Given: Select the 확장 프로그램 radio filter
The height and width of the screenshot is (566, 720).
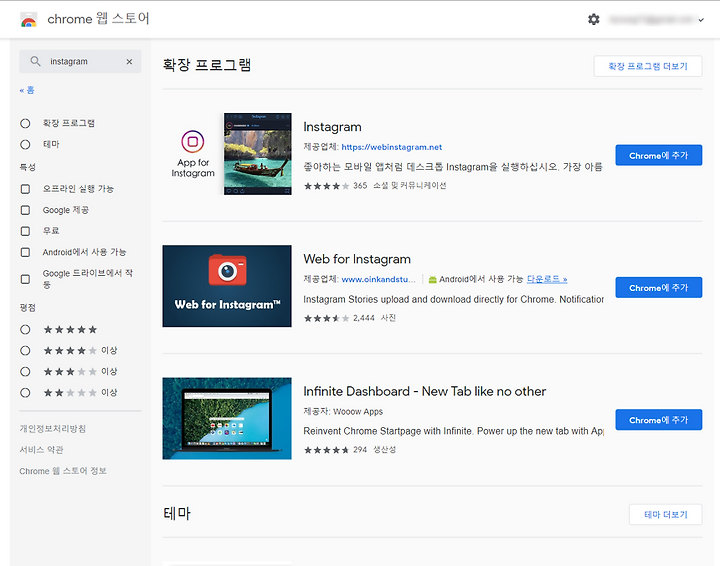Looking at the screenshot, I should pyautogui.click(x=25, y=123).
